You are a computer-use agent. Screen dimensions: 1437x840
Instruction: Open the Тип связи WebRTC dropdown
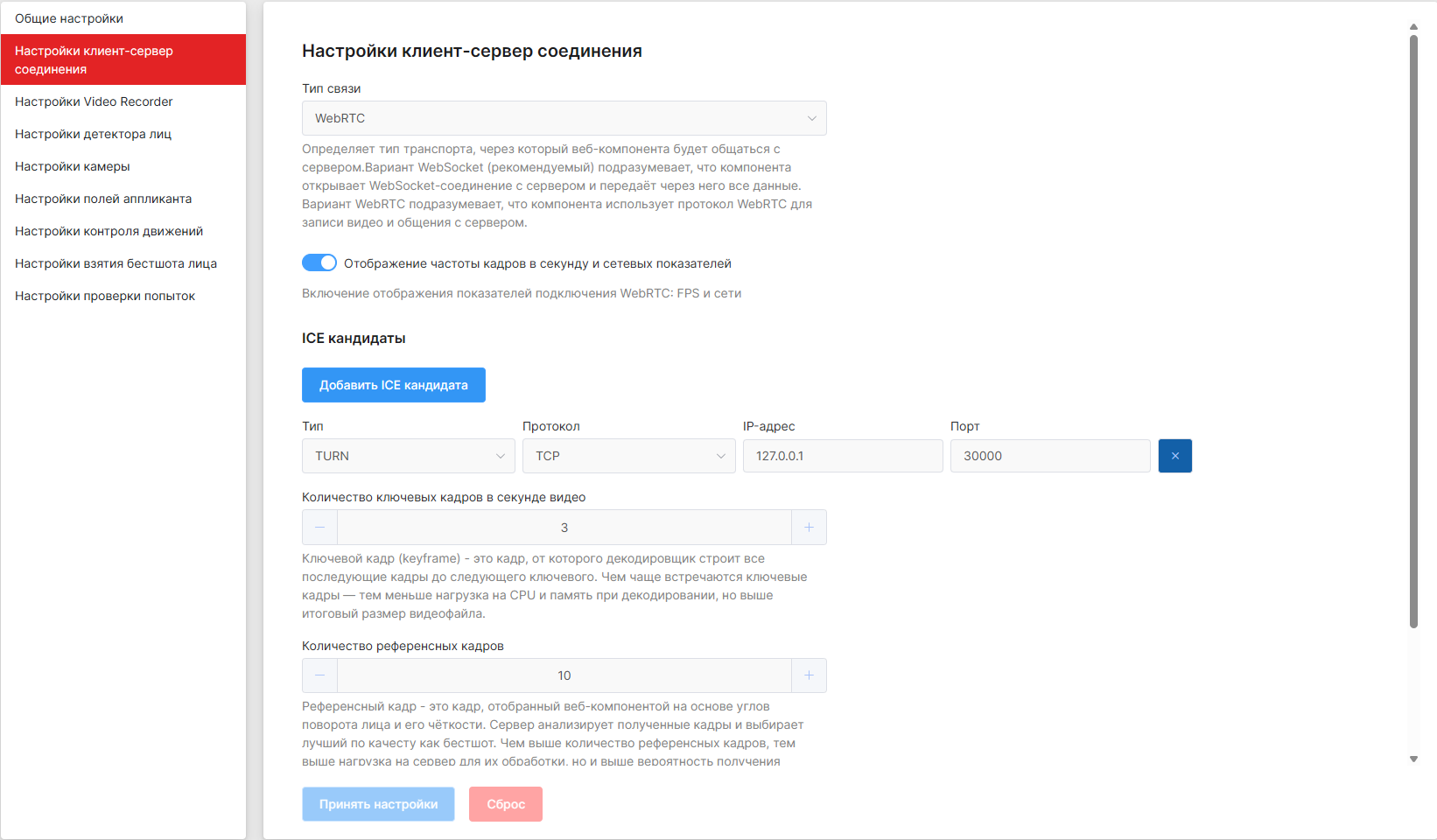564,118
